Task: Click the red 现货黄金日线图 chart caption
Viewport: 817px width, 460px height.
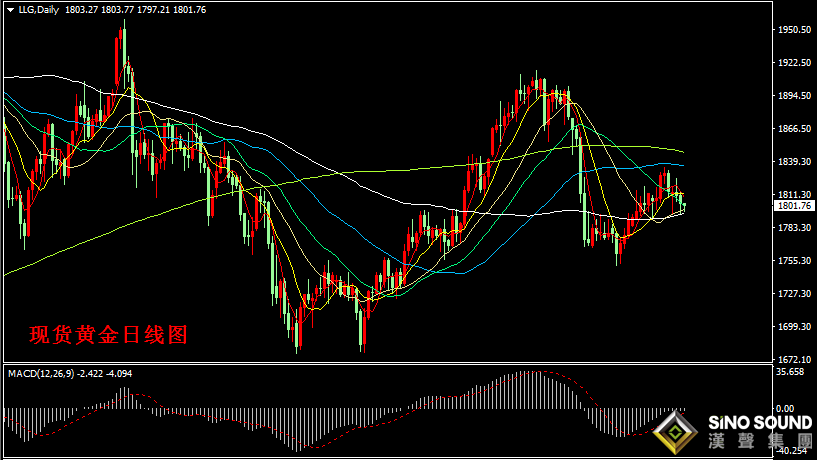Action: (x=108, y=335)
